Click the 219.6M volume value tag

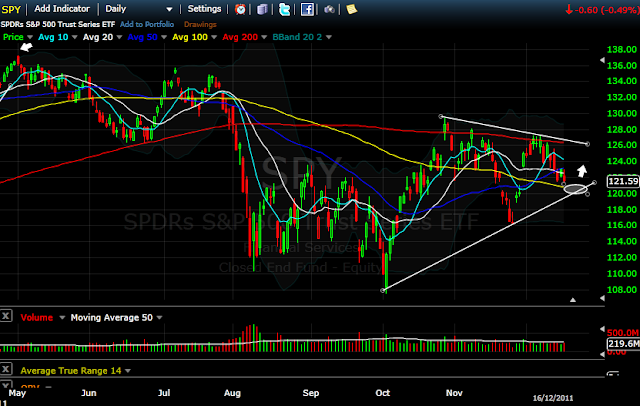coord(623,344)
